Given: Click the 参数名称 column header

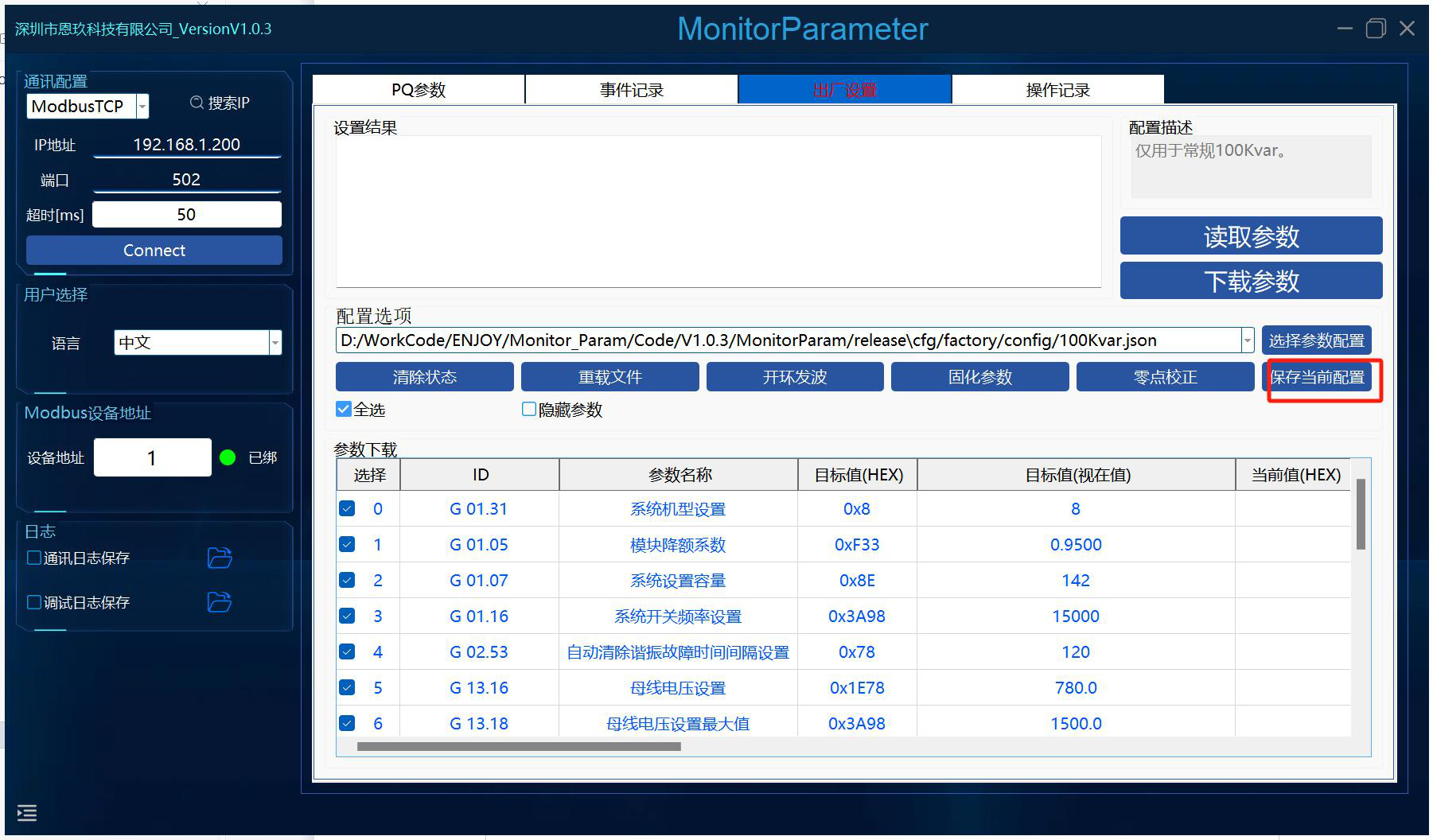Looking at the screenshot, I should click(x=679, y=475).
